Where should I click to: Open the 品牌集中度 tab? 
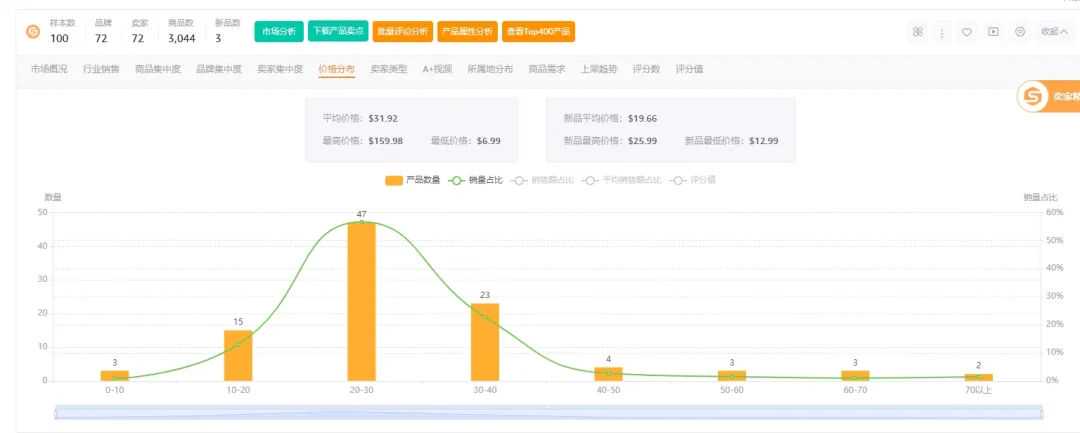coord(219,69)
